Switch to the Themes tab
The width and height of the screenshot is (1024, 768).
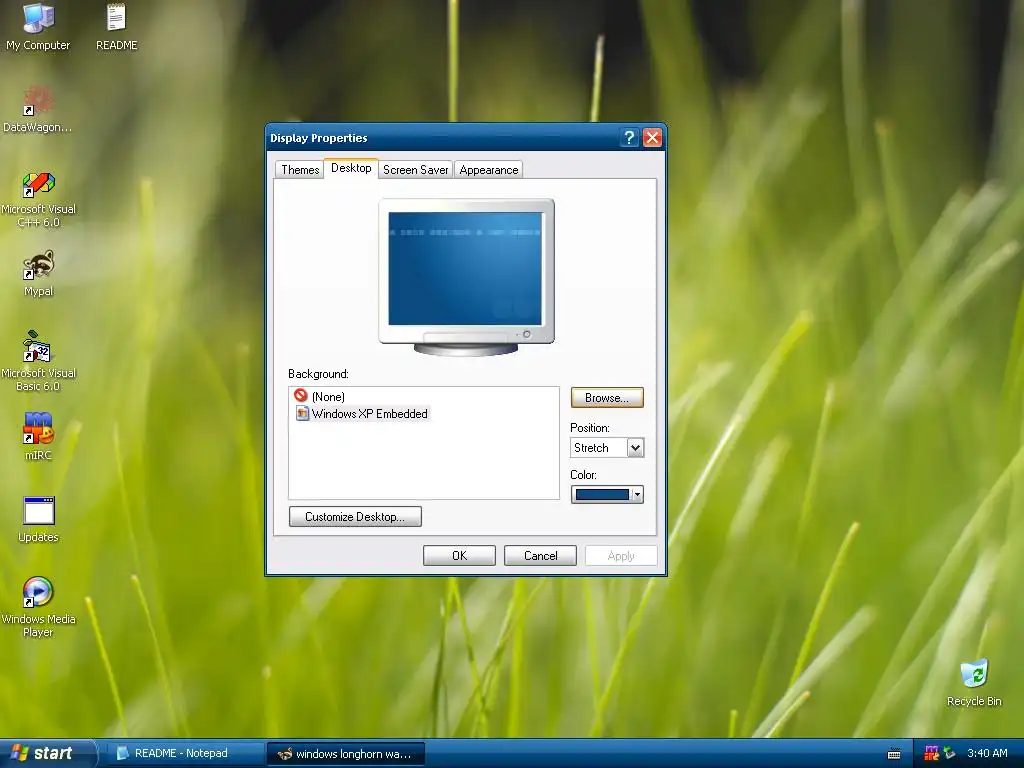pyautogui.click(x=300, y=170)
